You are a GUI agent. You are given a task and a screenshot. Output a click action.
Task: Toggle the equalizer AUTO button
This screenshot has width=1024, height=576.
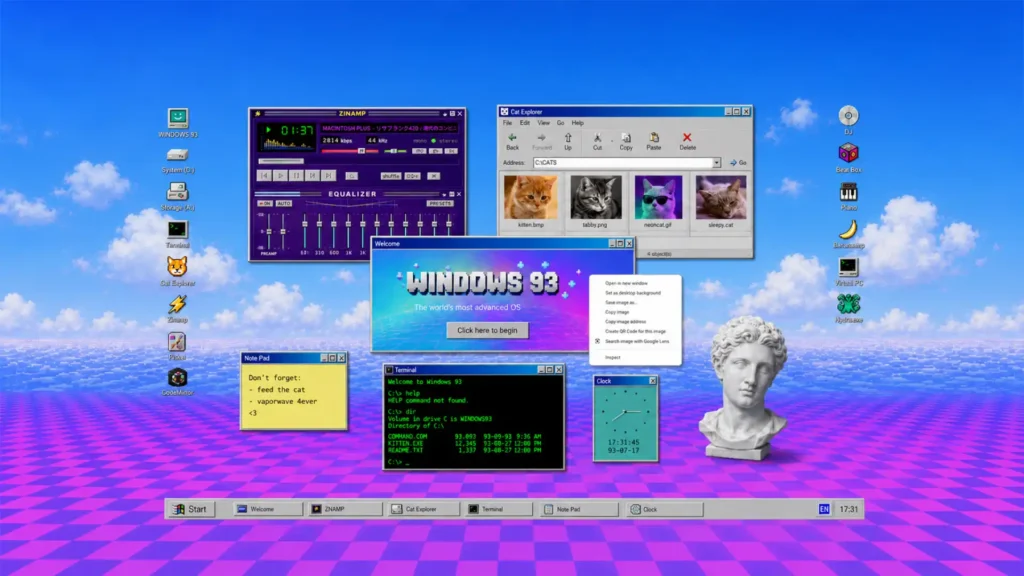(283, 204)
